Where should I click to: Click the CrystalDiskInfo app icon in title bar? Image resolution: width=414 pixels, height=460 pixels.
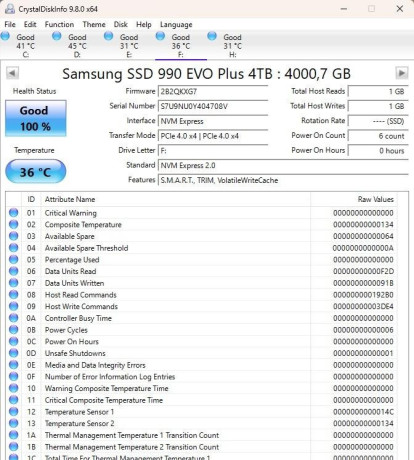(x=10, y=9)
